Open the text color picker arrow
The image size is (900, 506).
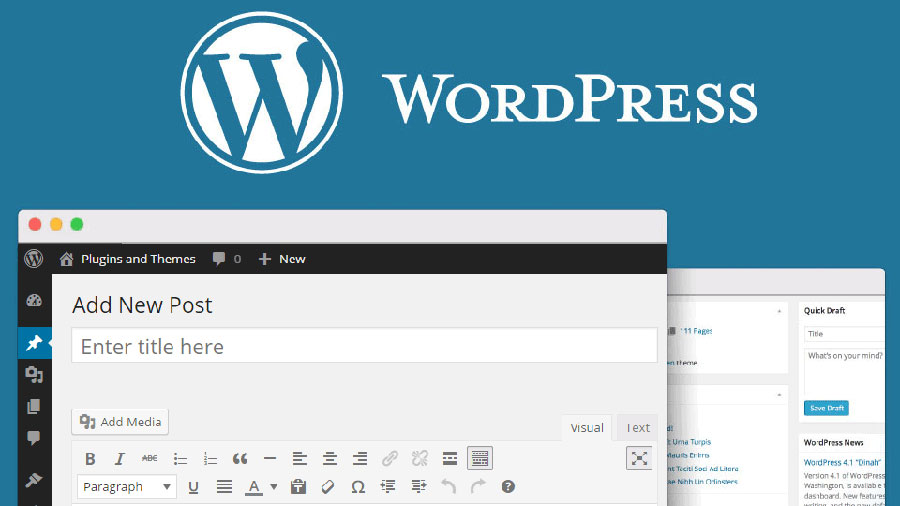pyautogui.click(x=274, y=487)
